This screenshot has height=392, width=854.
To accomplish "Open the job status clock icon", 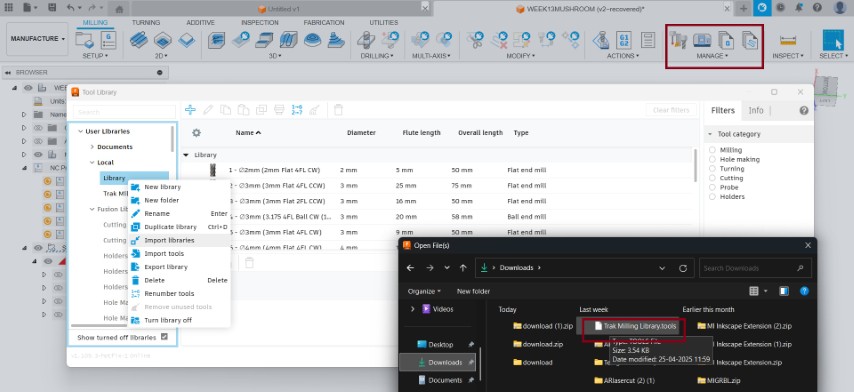I will pos(780,8).
